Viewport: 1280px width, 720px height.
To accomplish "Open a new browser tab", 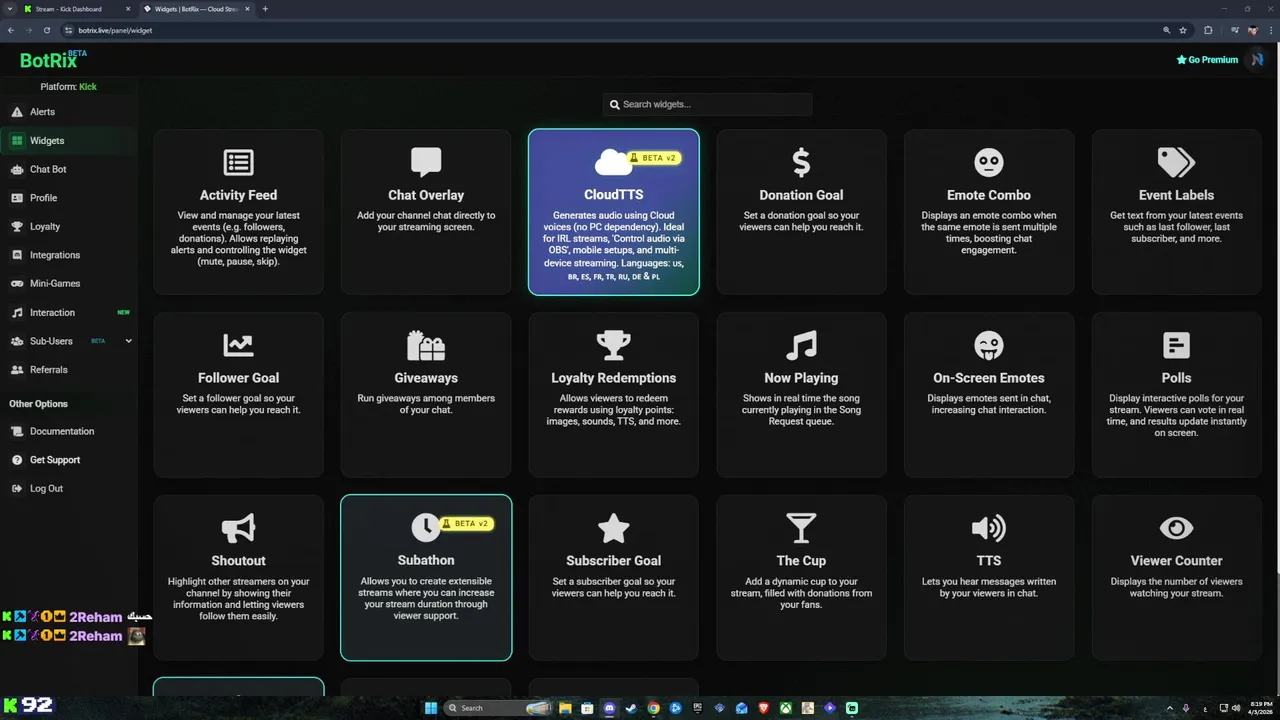I will (265, 9).
